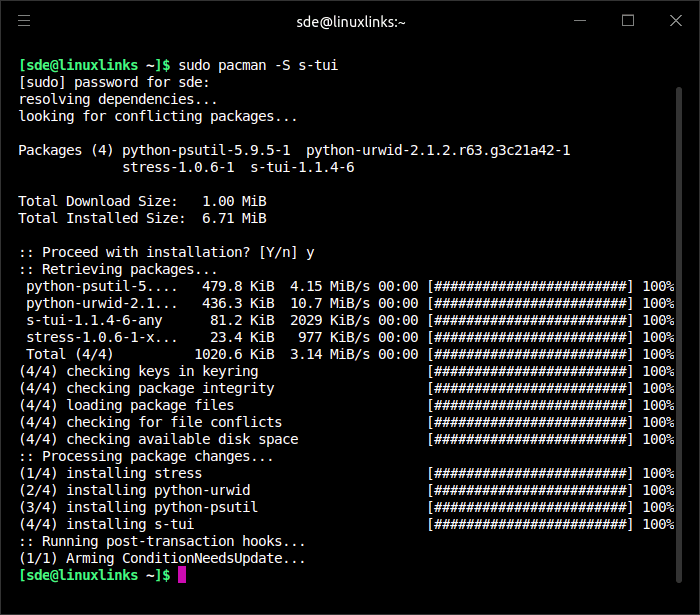Image resolution: width=700 pixels, height=615 pixels.
Task: Click '(3/4) installing python-psutil' line
Action: pyautogui.click(x=138, y=507)
